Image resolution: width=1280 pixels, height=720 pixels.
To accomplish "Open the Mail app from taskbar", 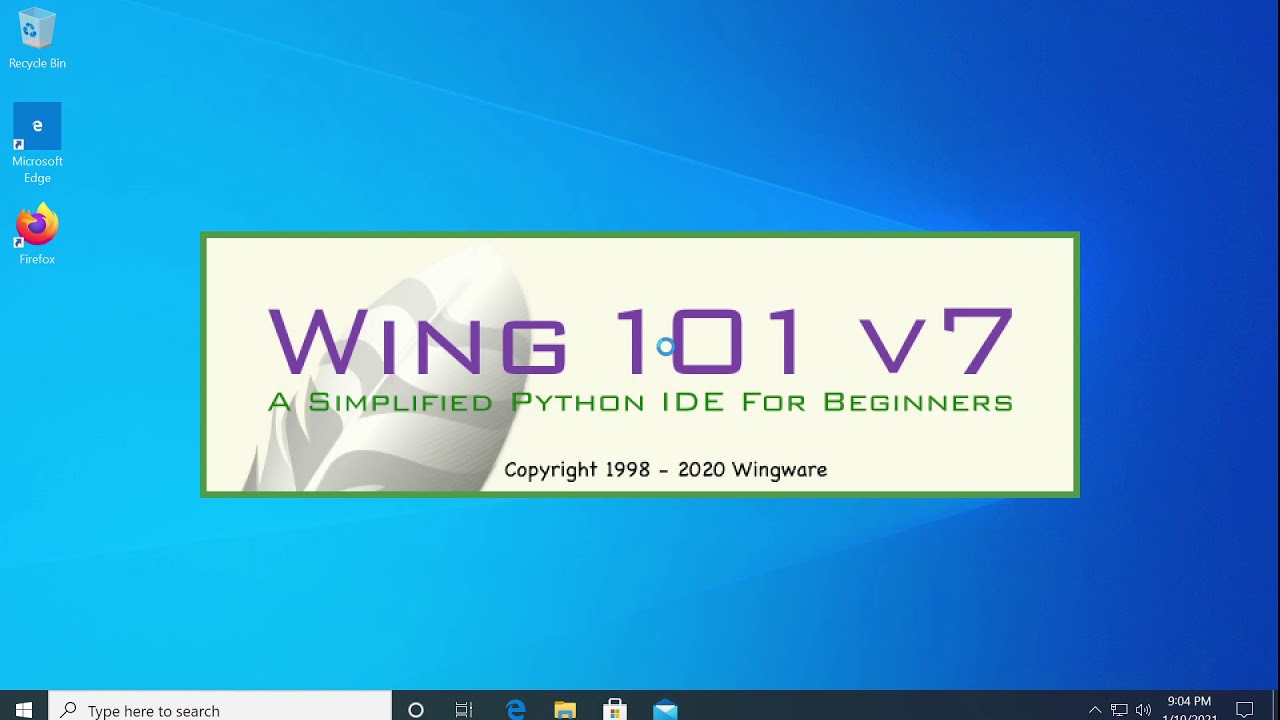I will (665, 709).
